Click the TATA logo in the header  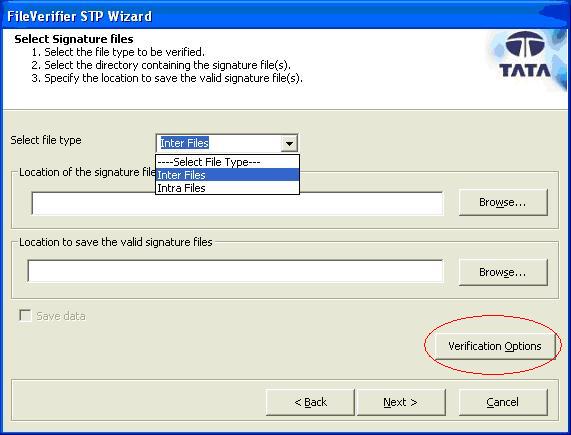pyautogui.click(x=525, y=55)
